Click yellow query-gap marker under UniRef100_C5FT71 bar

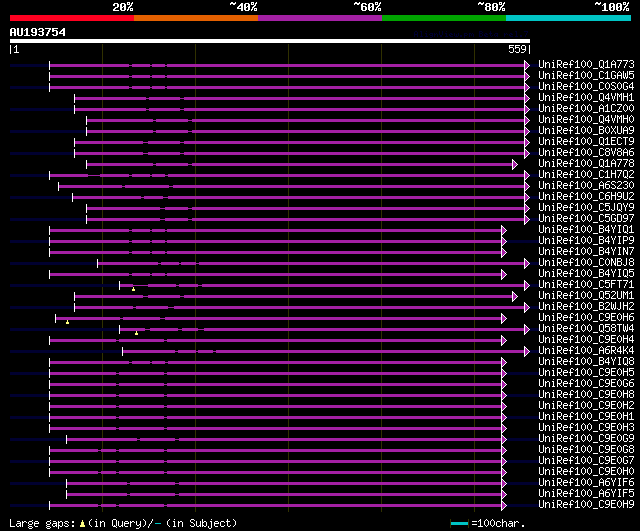coord(133,289)
